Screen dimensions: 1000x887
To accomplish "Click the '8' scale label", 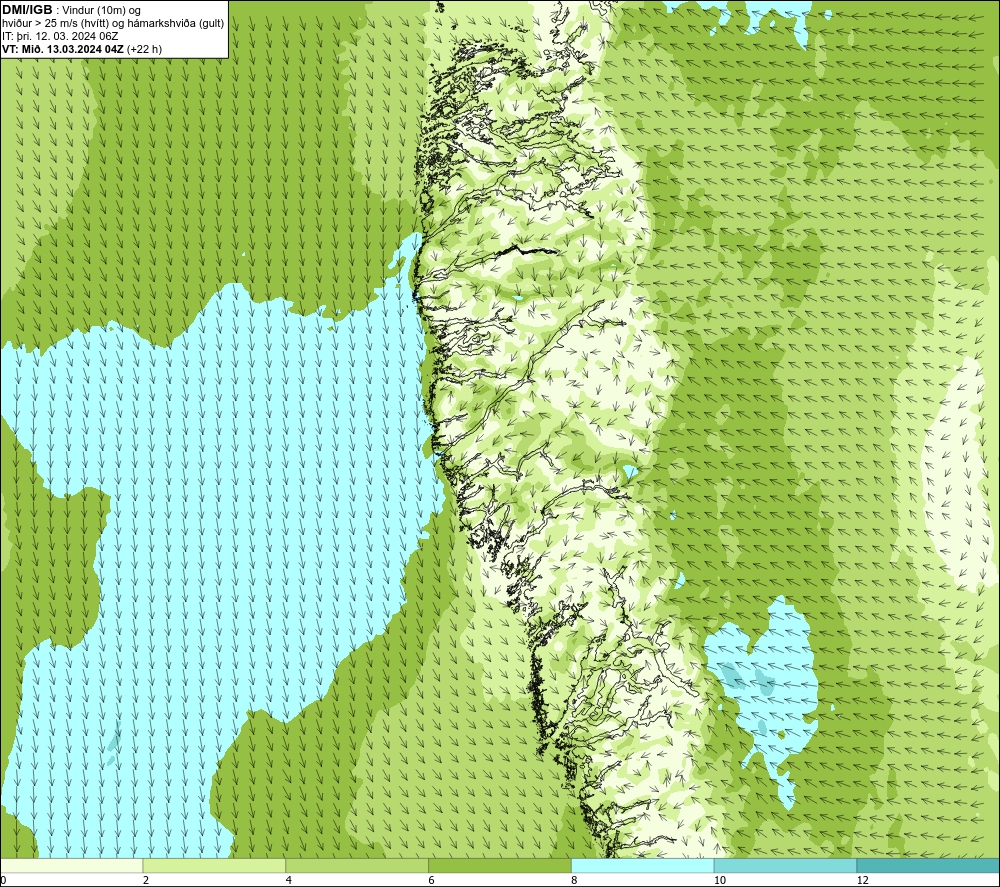I will click(x=575, y=880).
